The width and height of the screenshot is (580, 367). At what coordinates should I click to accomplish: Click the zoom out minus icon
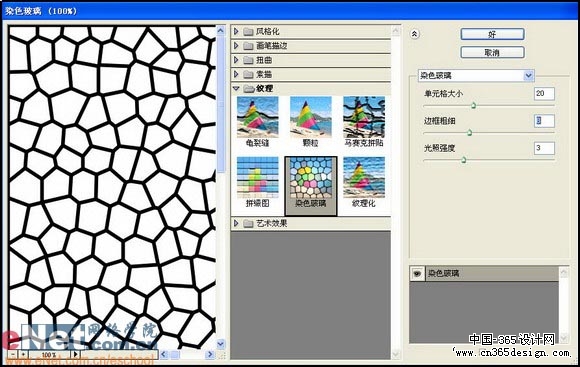click(x=13, y=354)
